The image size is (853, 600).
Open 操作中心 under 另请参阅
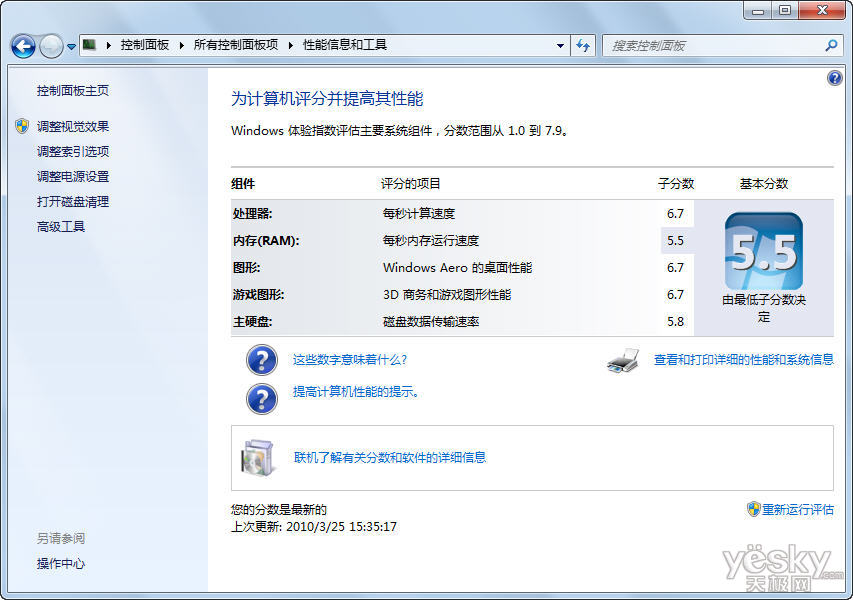point(61,564)
